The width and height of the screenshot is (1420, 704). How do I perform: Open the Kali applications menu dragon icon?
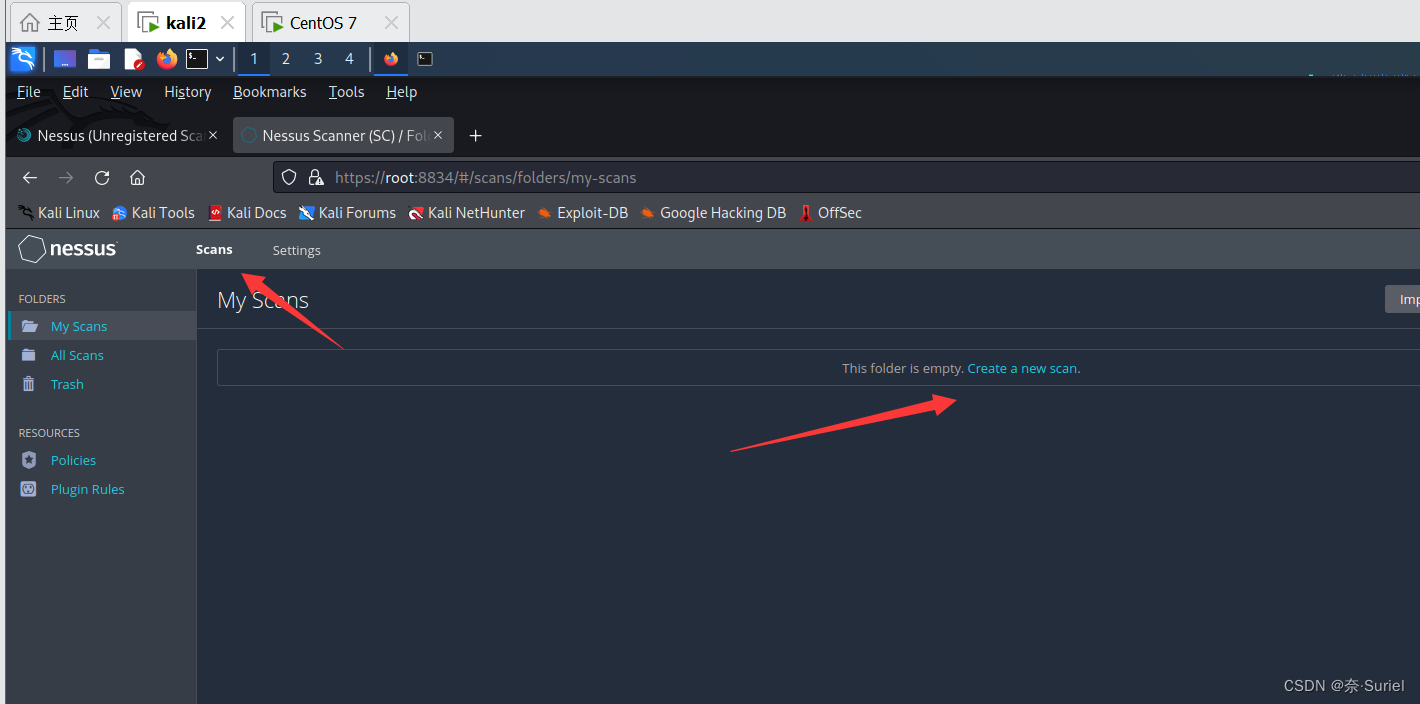click(x=22, y=59)
